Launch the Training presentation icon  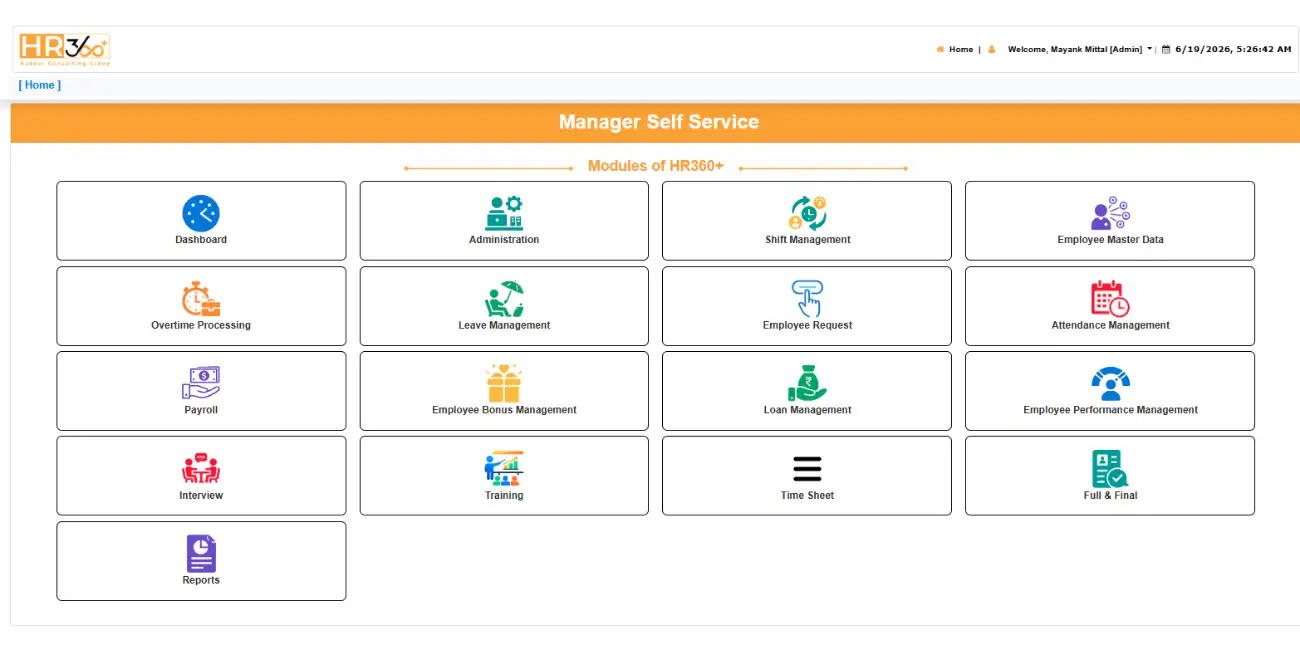(504, 469)
